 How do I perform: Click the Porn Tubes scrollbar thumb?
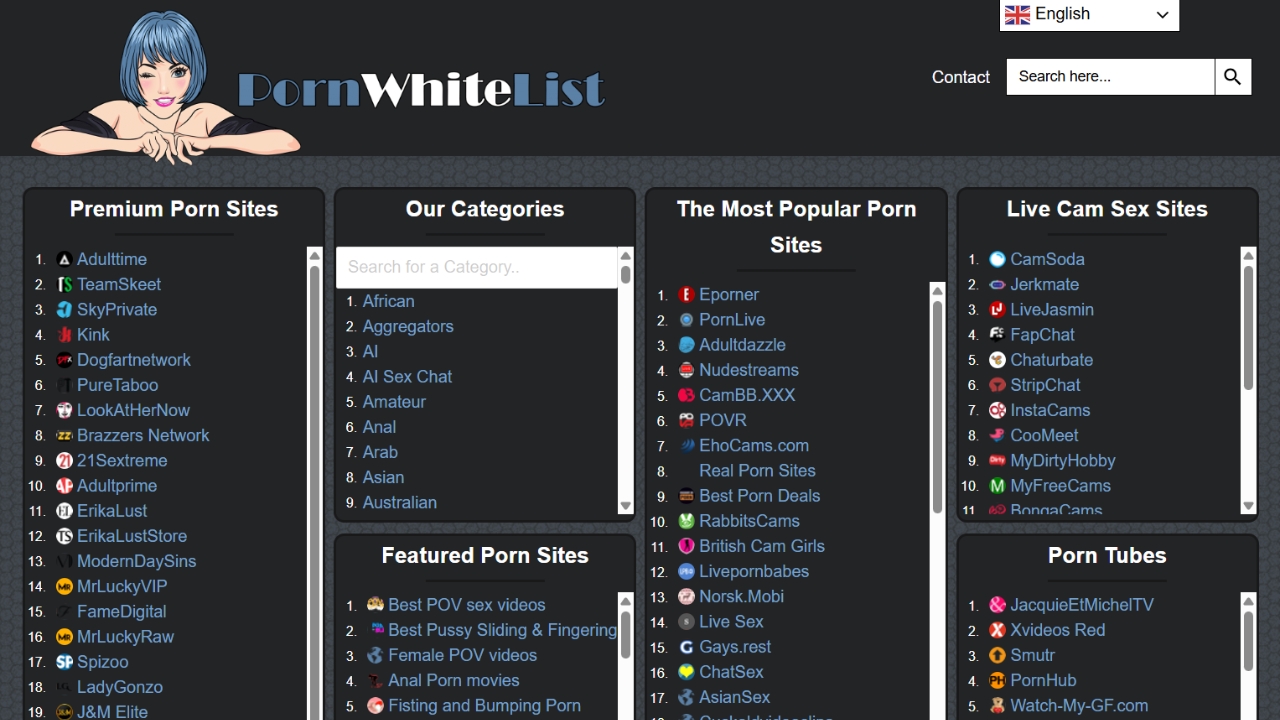click(x=1248, y=643)
